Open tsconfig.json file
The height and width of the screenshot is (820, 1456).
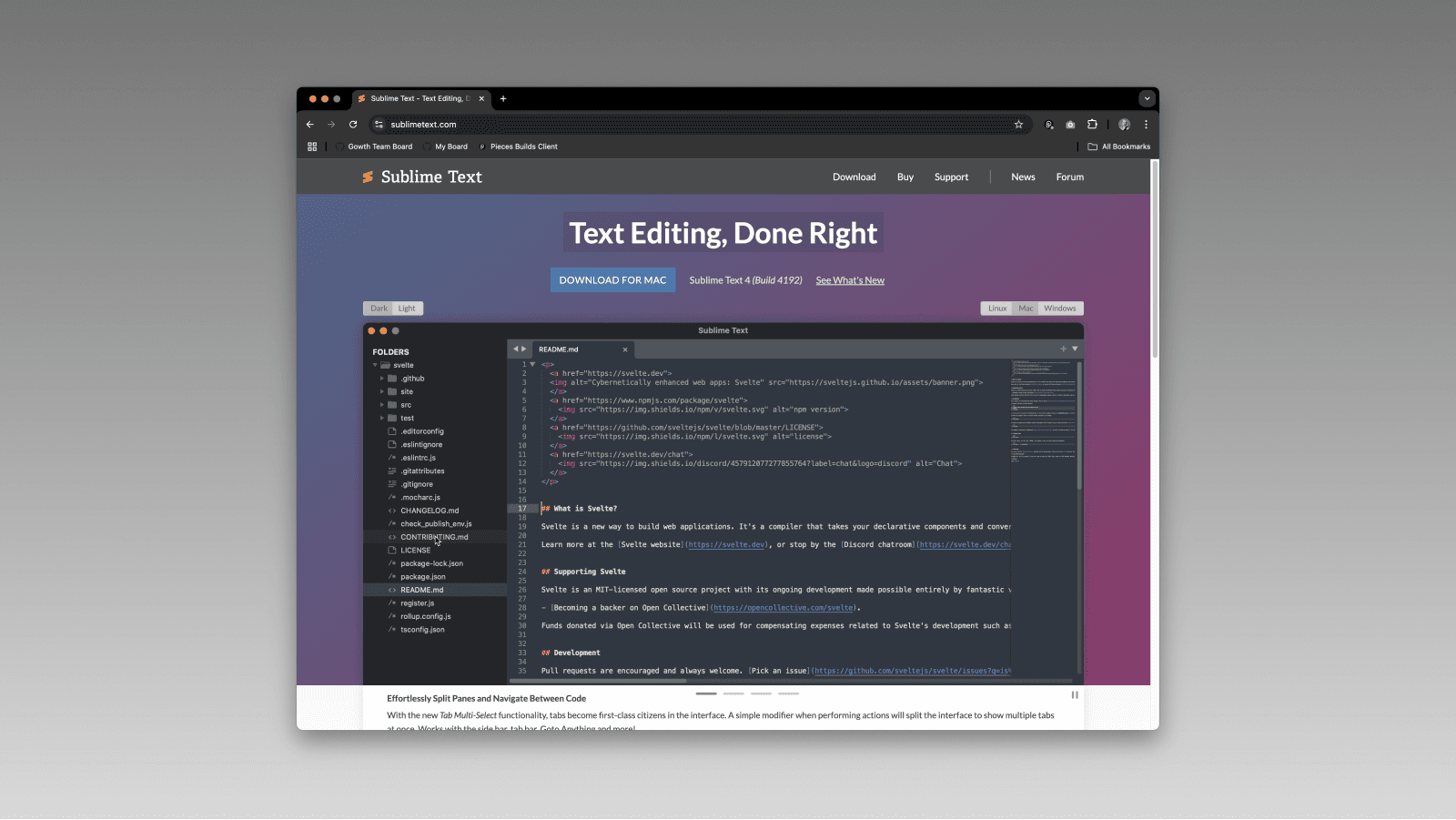coord(422,630)
